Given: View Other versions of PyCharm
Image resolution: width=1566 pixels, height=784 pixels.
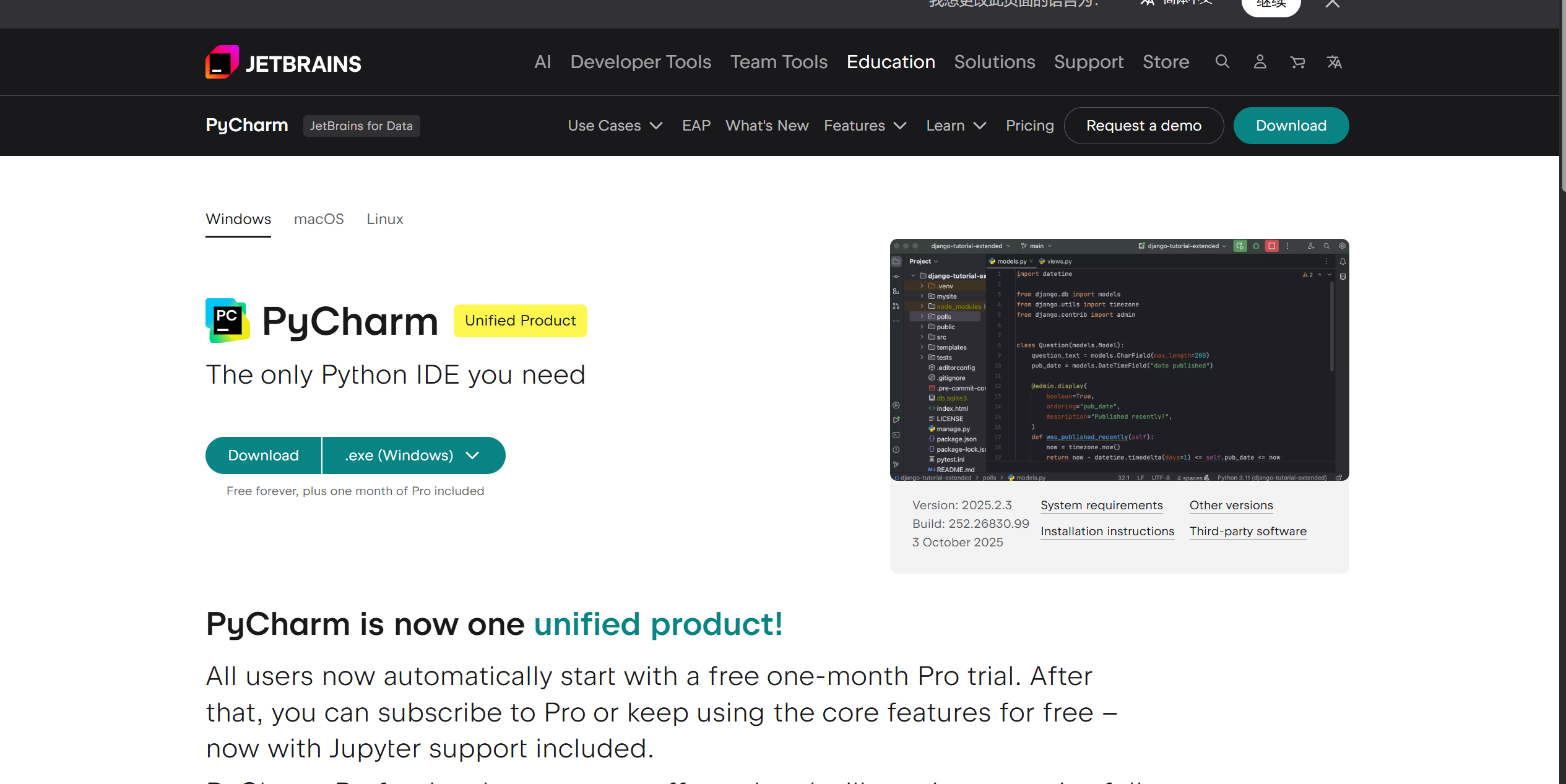Looking at the screenshot, I should 1231,505.
